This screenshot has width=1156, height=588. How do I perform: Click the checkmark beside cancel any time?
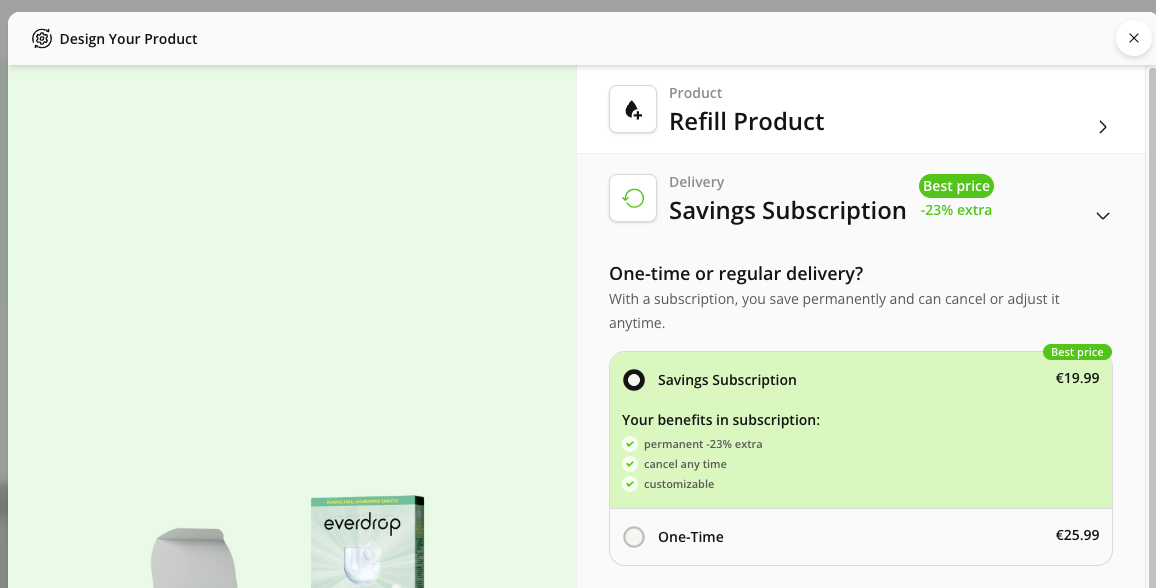coord(630,464)
